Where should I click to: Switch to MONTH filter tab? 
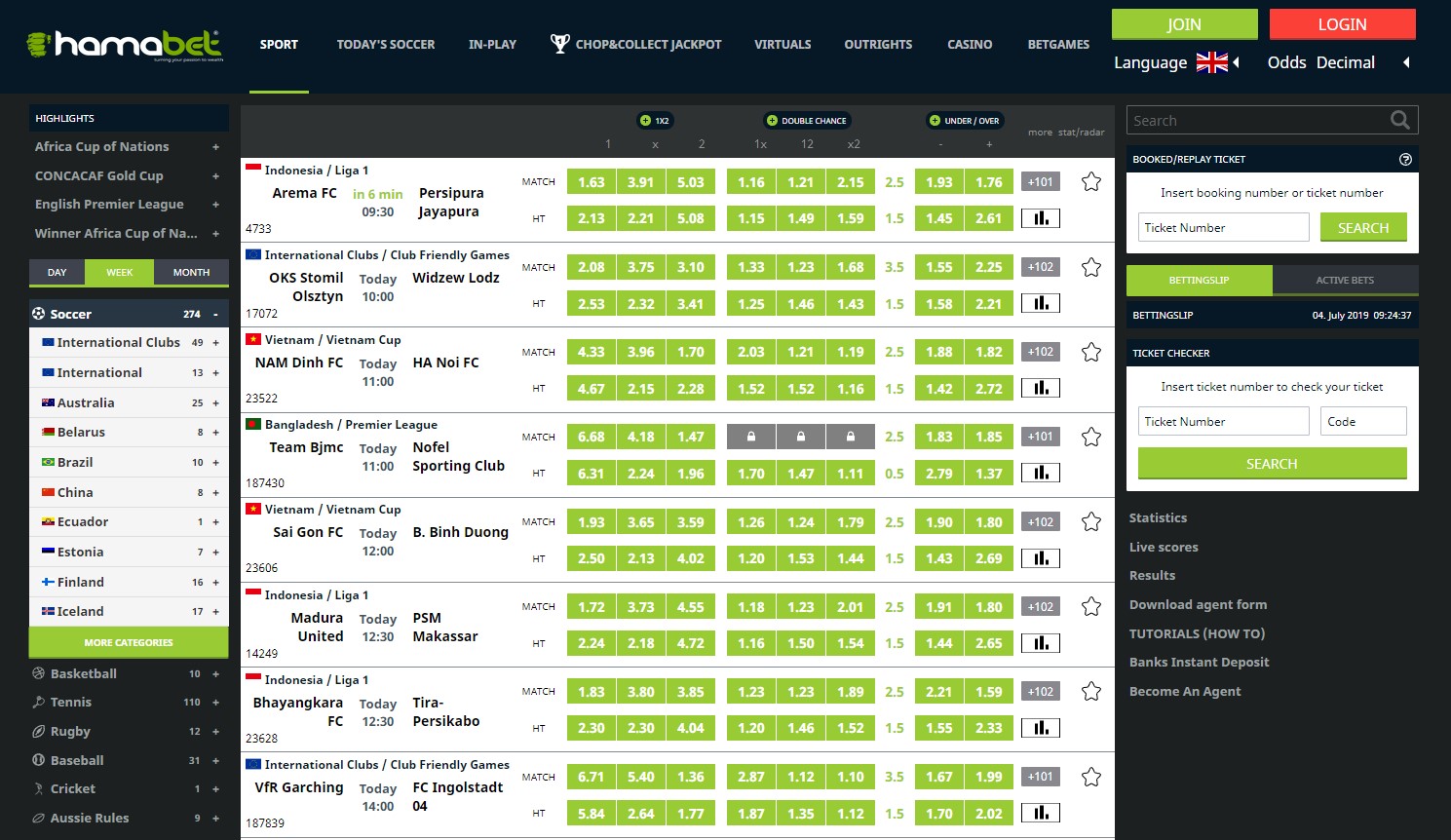[191, 272]
